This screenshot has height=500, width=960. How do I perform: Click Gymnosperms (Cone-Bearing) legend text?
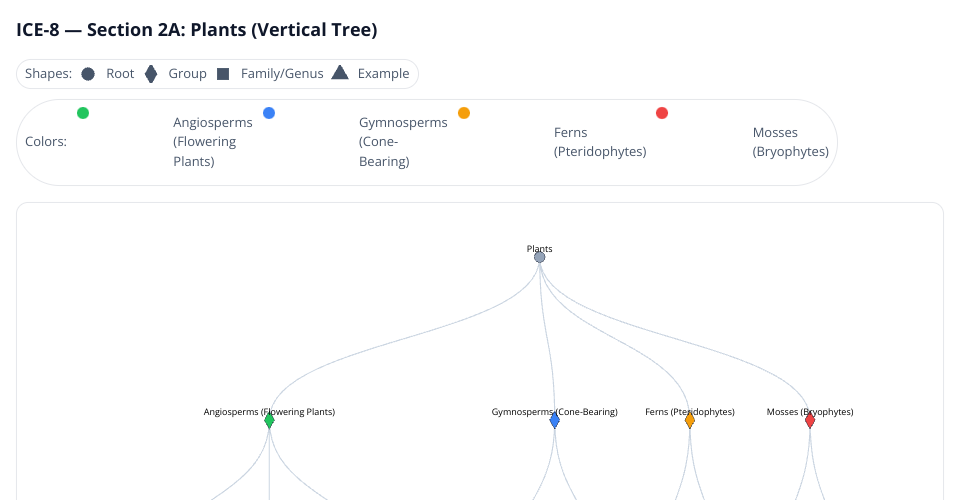click(x=403, y=142)
